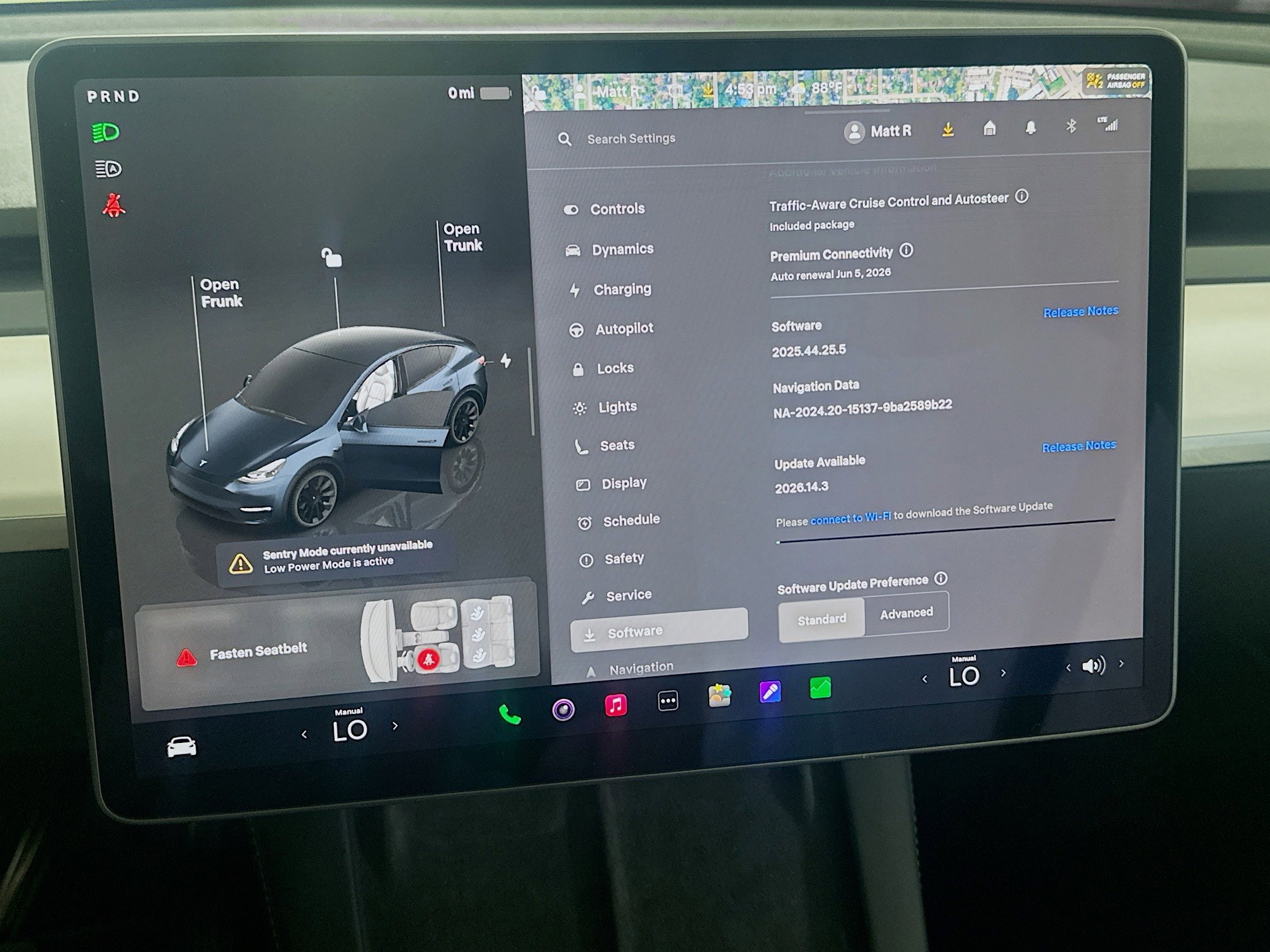Image resolution: width=1270 pixels, height=952 pixels.
Task: Tap the charge port lightning bolt icon
Action: [x=506, y=360]
